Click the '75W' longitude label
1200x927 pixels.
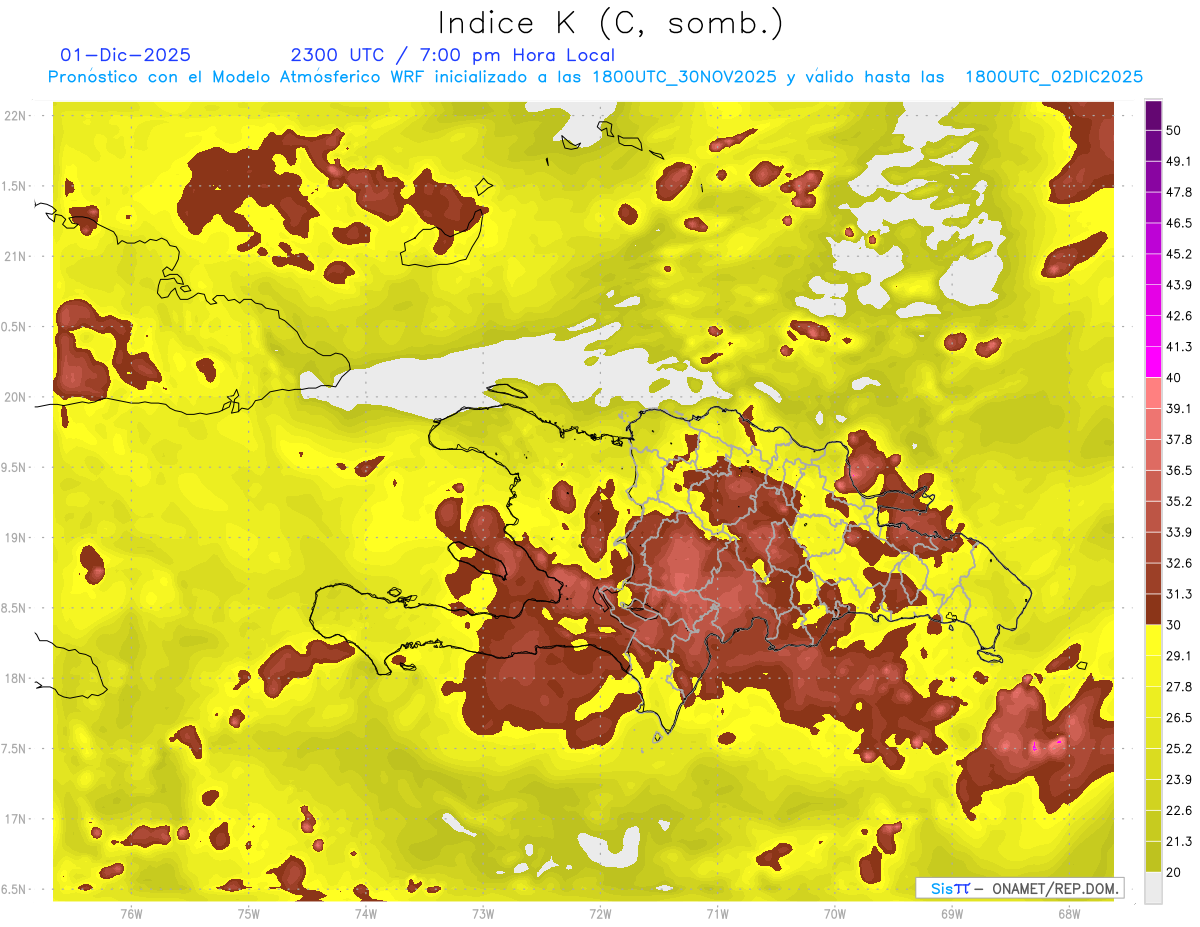248,914
